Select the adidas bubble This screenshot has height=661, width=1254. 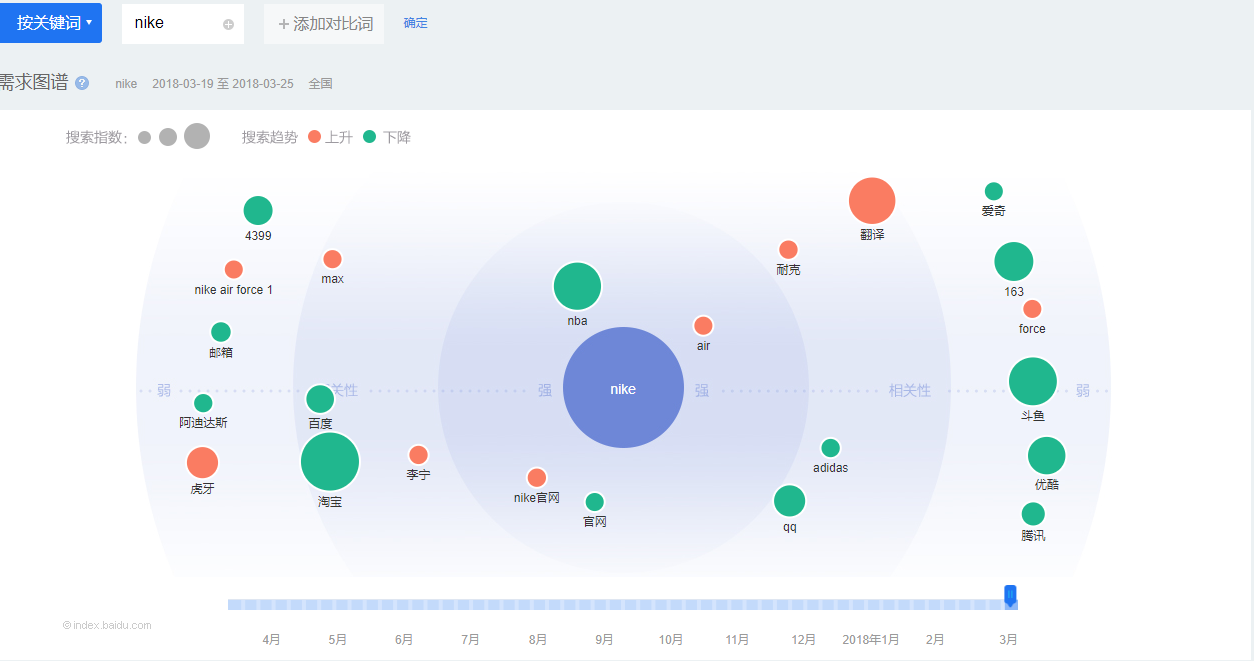coord(830,448)
